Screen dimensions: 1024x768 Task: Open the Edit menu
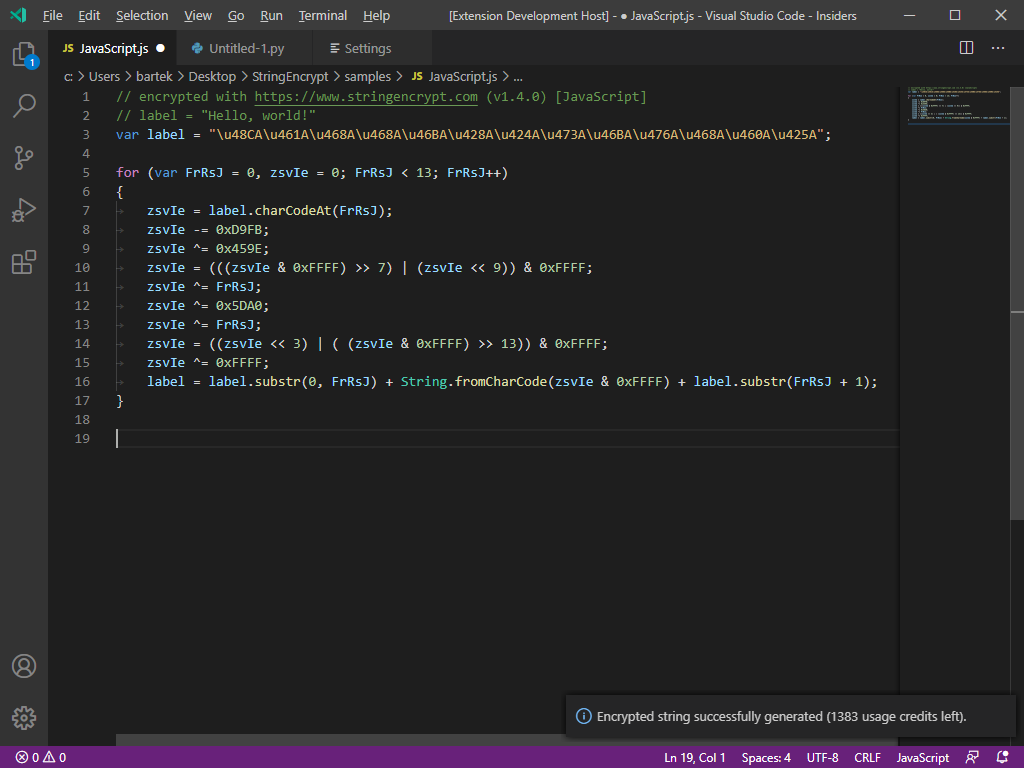[89, 16]
